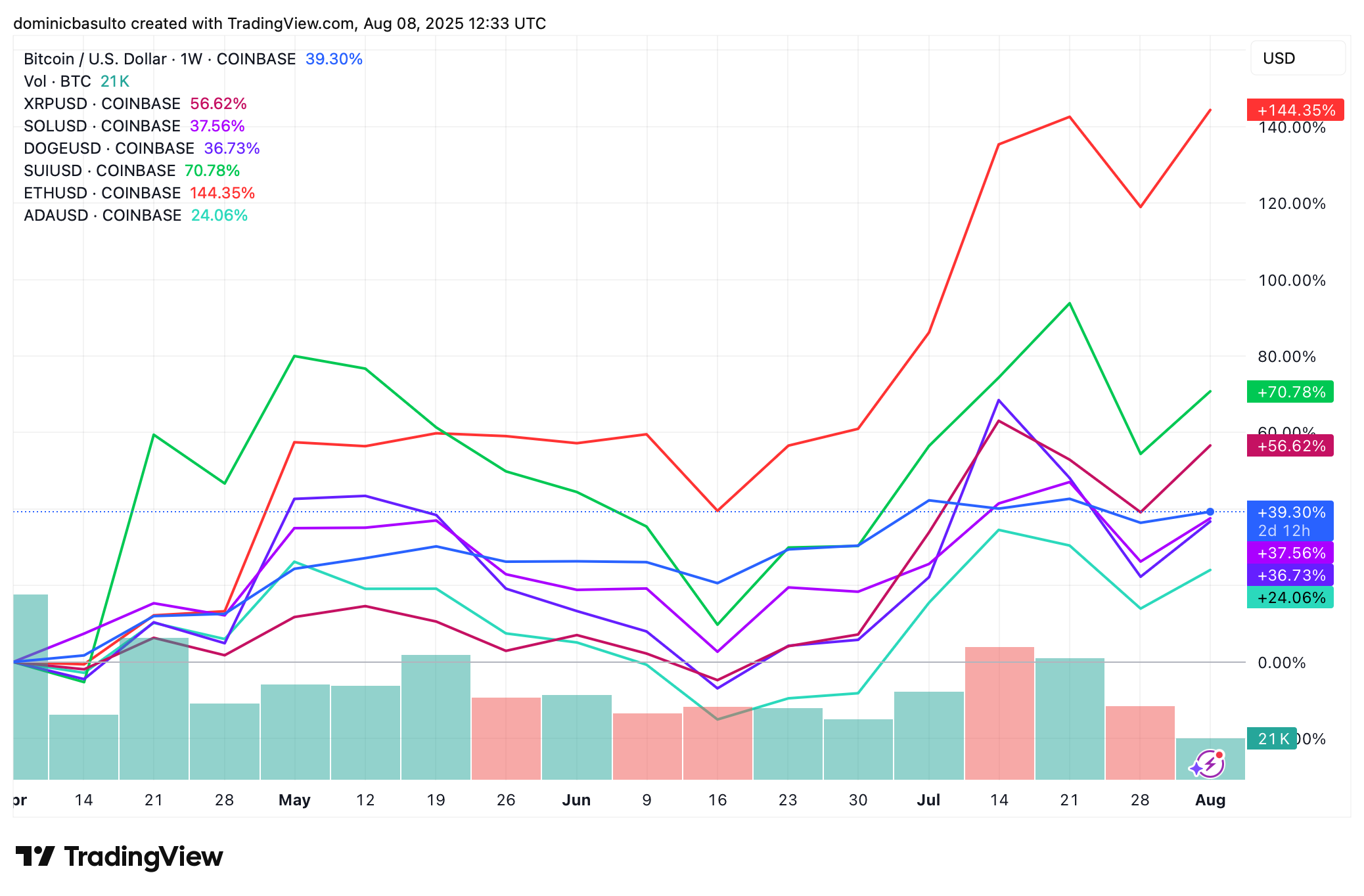This screenshot has width=1364, height=896.
Task: Click the TradingView logo at bottom
Action: coord(119,857)
